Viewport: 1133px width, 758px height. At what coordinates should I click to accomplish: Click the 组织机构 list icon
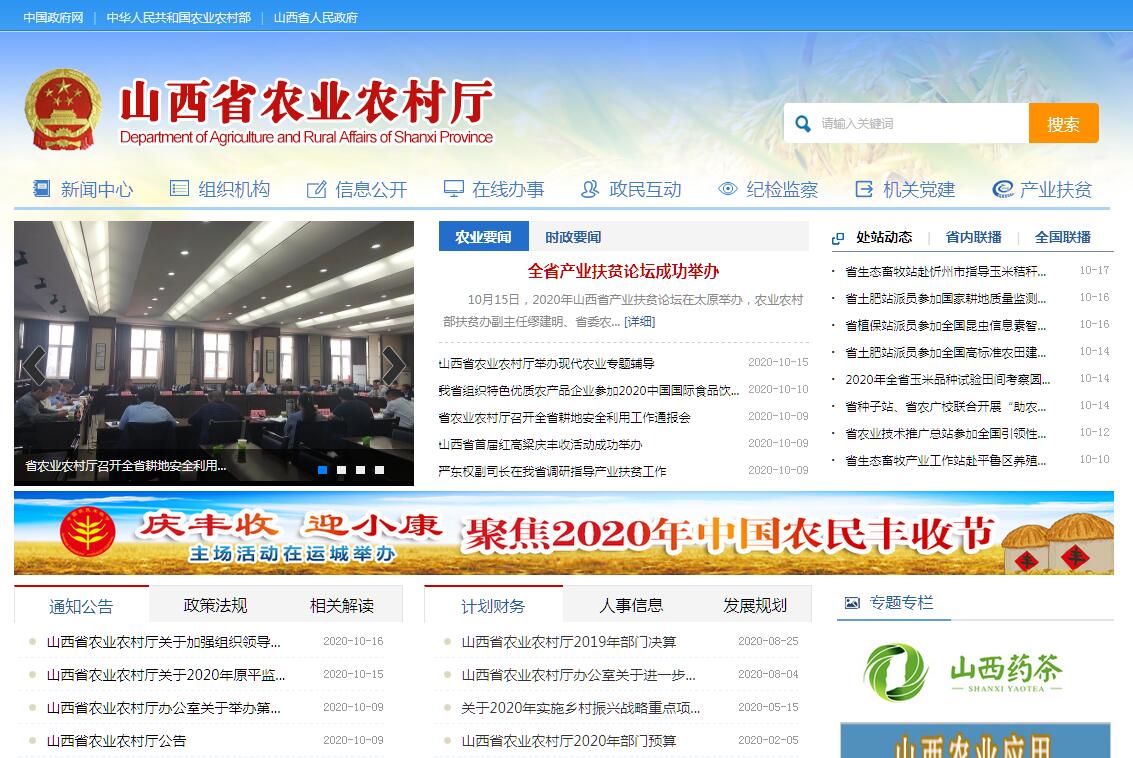(179, 189)
